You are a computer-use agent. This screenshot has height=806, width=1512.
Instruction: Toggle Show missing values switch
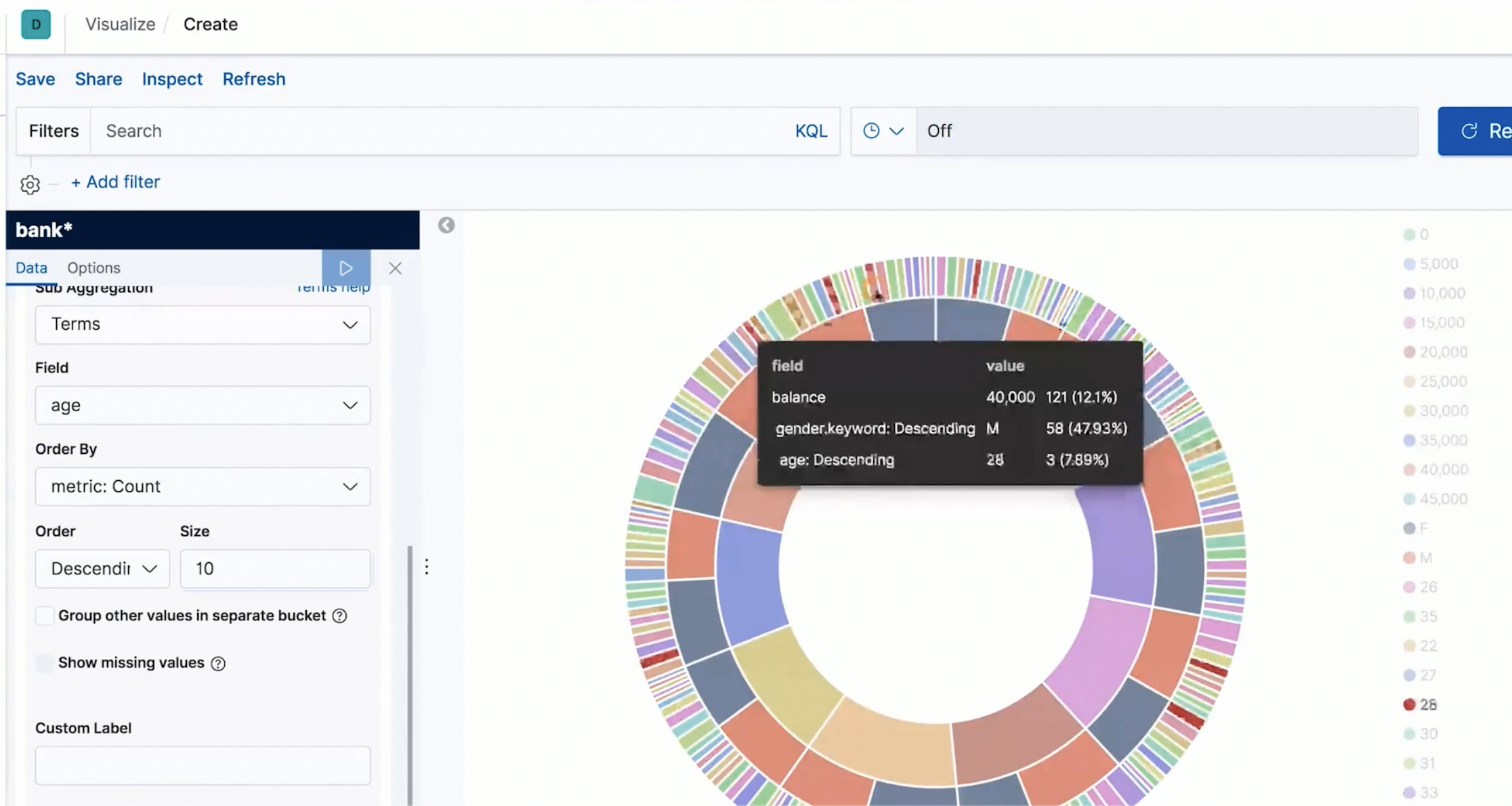click(45, 663)
